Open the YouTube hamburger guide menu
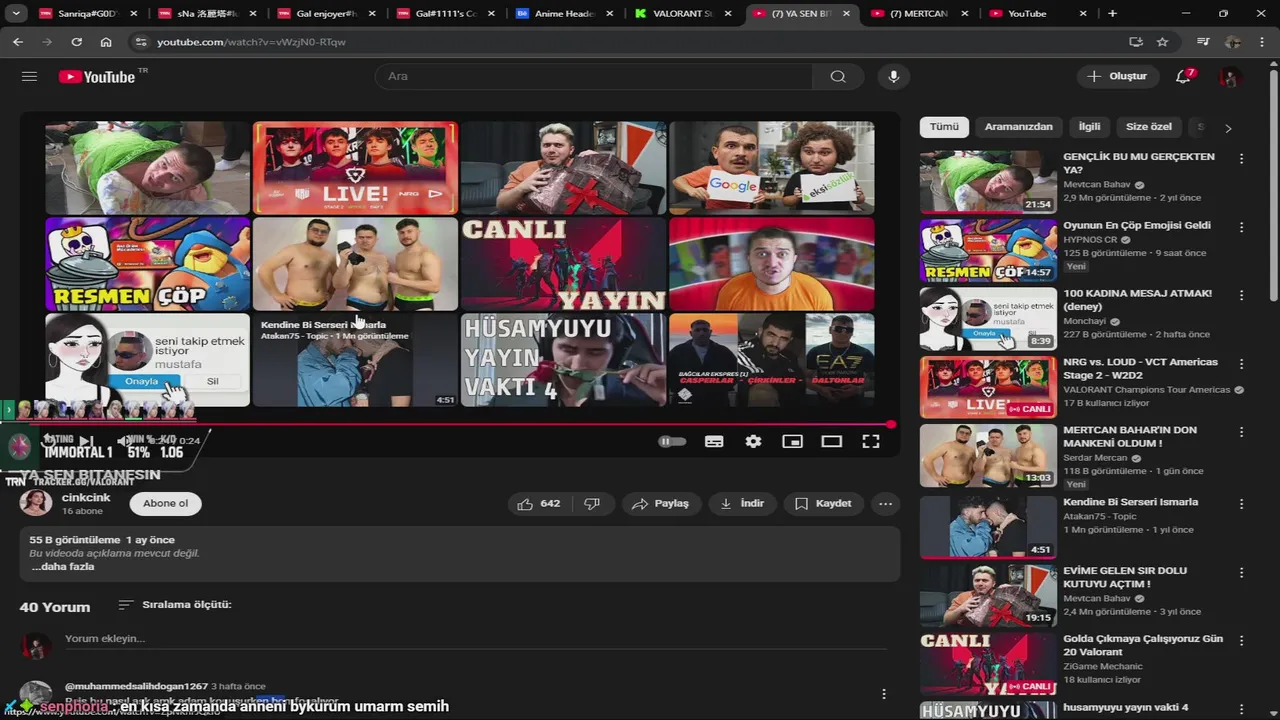 click(x=29, y=77)
